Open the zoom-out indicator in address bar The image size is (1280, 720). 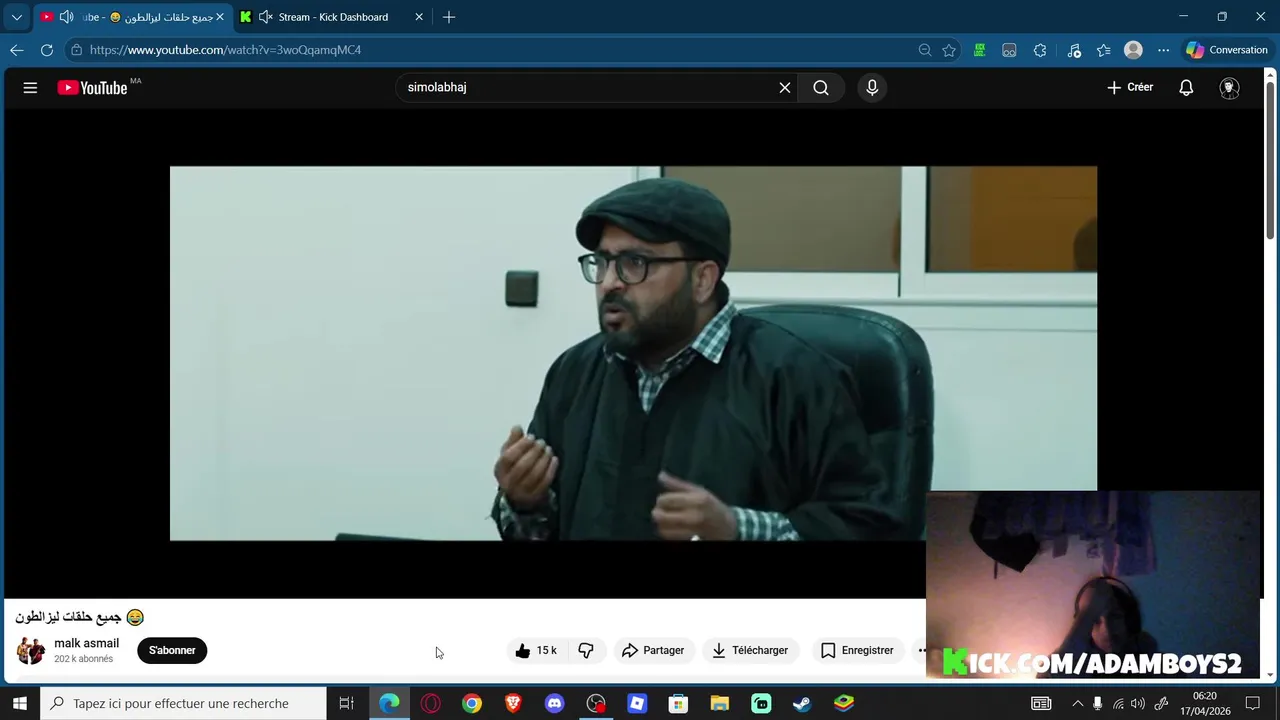(x=925, y=50)
